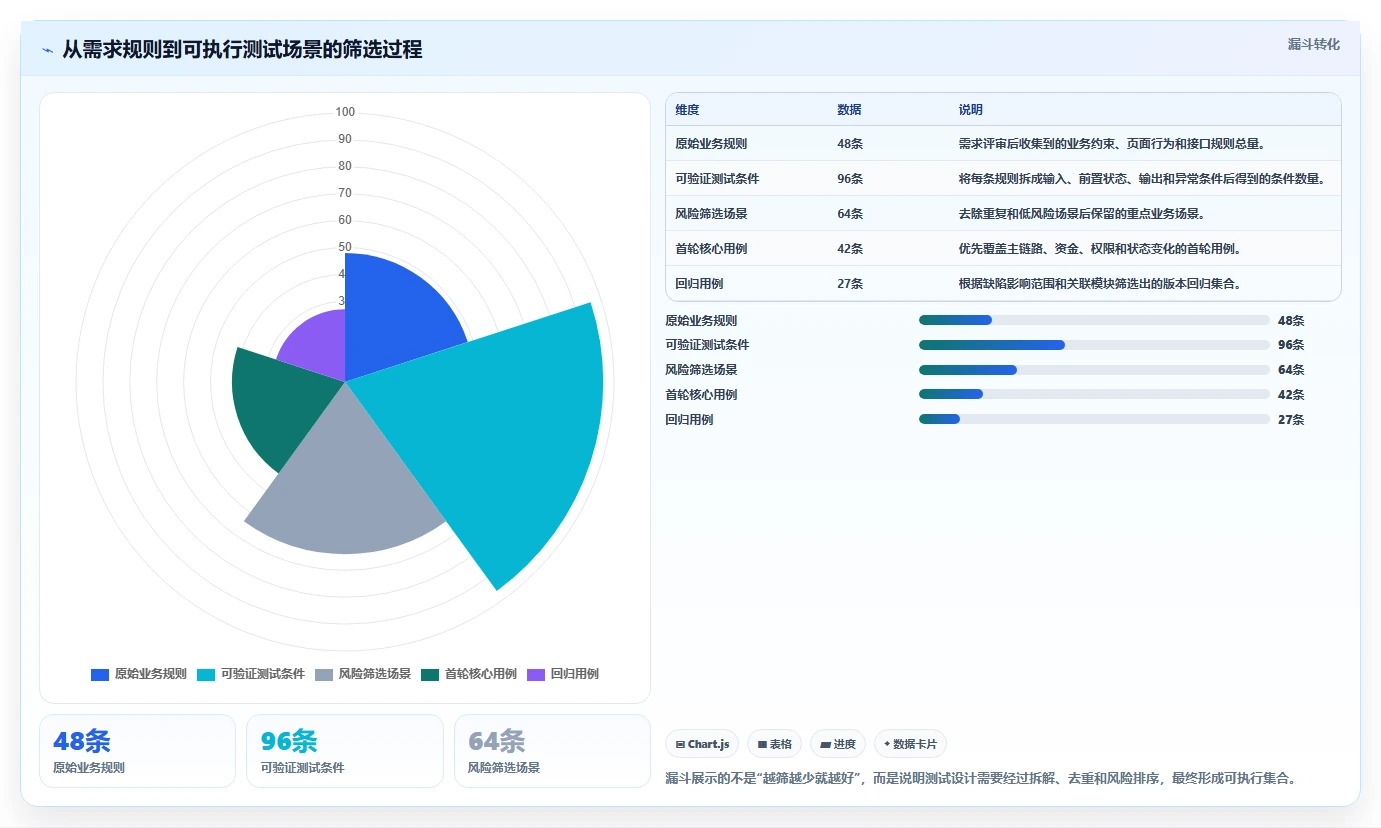Viewport: 1381px width, 828px height.
Task: Click the 风险筛选场景 legend label
Action: pos(375,675)
